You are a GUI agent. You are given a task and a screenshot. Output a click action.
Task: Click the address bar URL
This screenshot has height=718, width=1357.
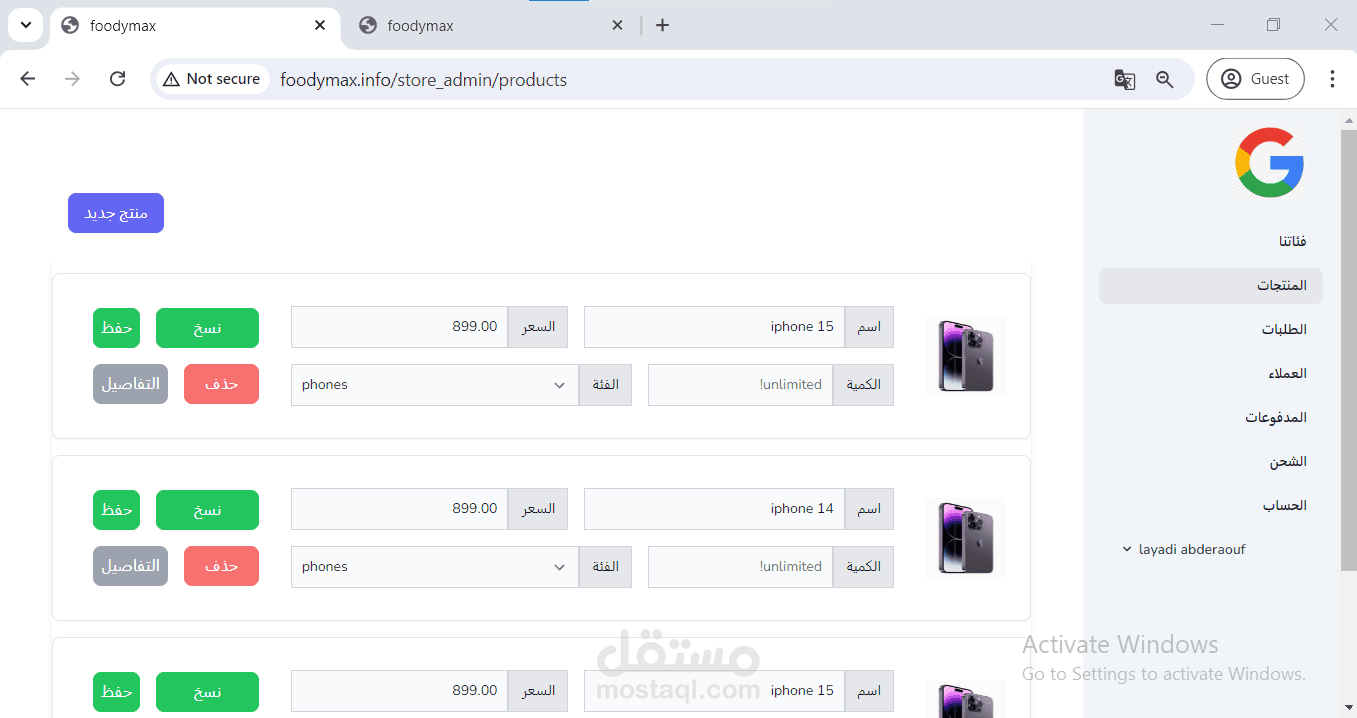point(423,80)
